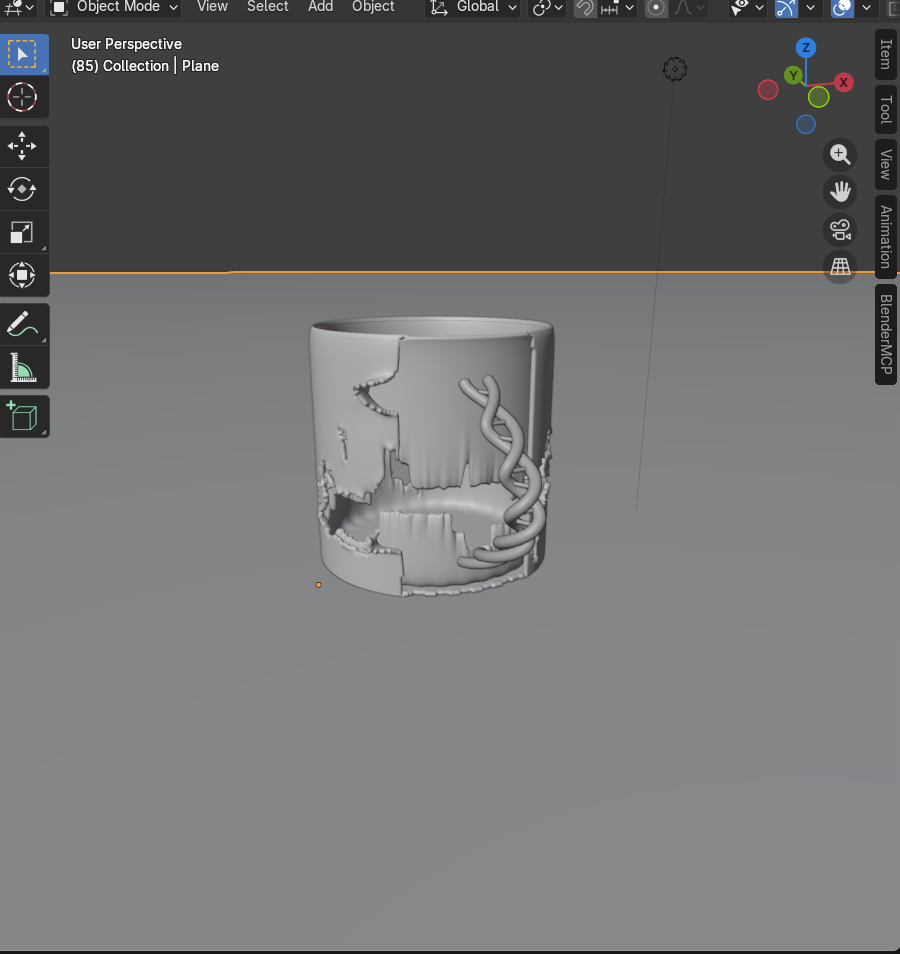Click the Z axis on the navigation gizmo
Image resolution: width=900 pixels, height=954 pixels.
(806, 47)
